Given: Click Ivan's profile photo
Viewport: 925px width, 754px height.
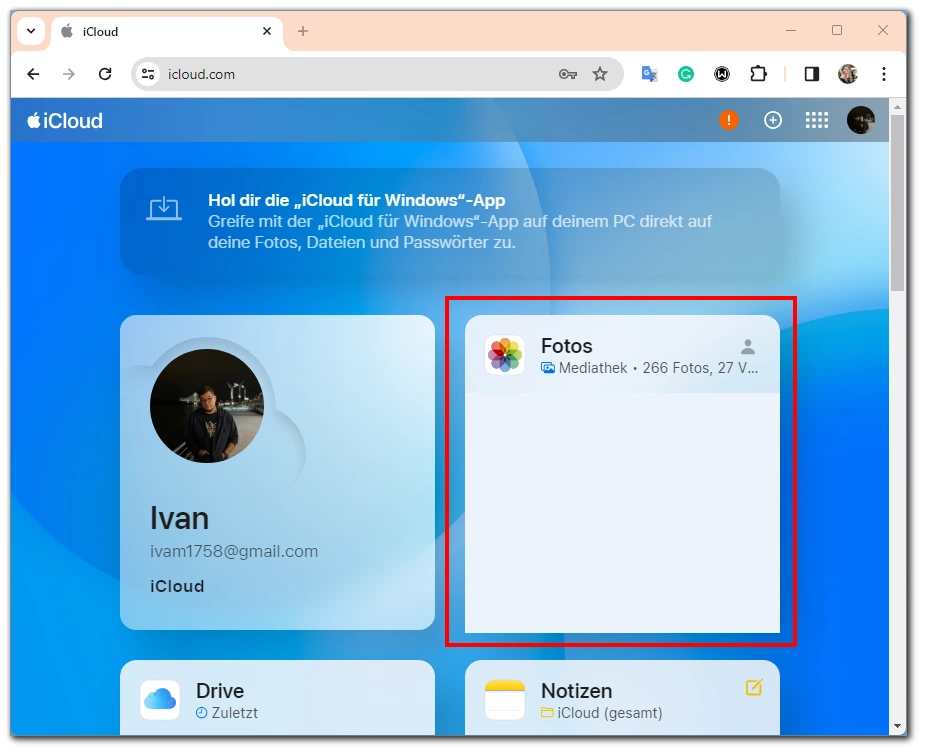Looking at the screenshot, I should 206,406.
